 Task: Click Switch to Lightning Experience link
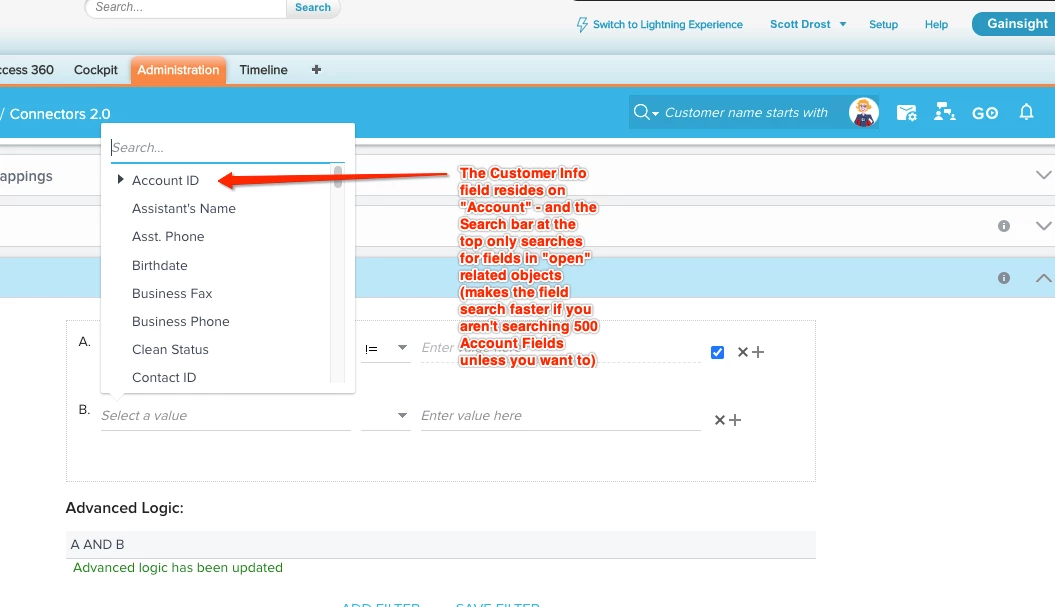click(x=667, y=24)
